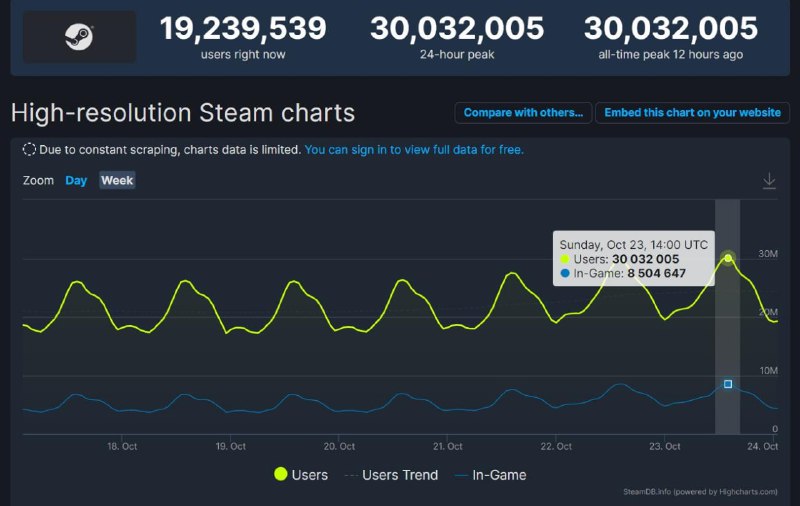Click the 18. Oct axis label
This screenshot has height=506, width=800.
click(122, 446)
